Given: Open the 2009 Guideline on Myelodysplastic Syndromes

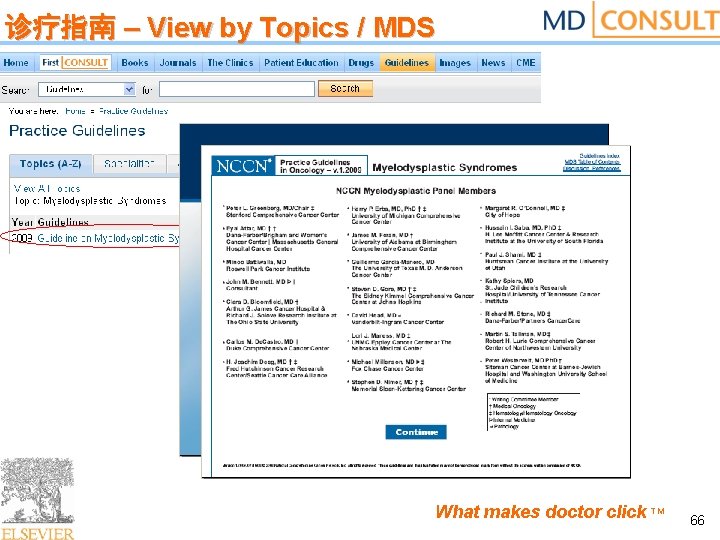Looking at the screenshot, I should click(108, 238).
